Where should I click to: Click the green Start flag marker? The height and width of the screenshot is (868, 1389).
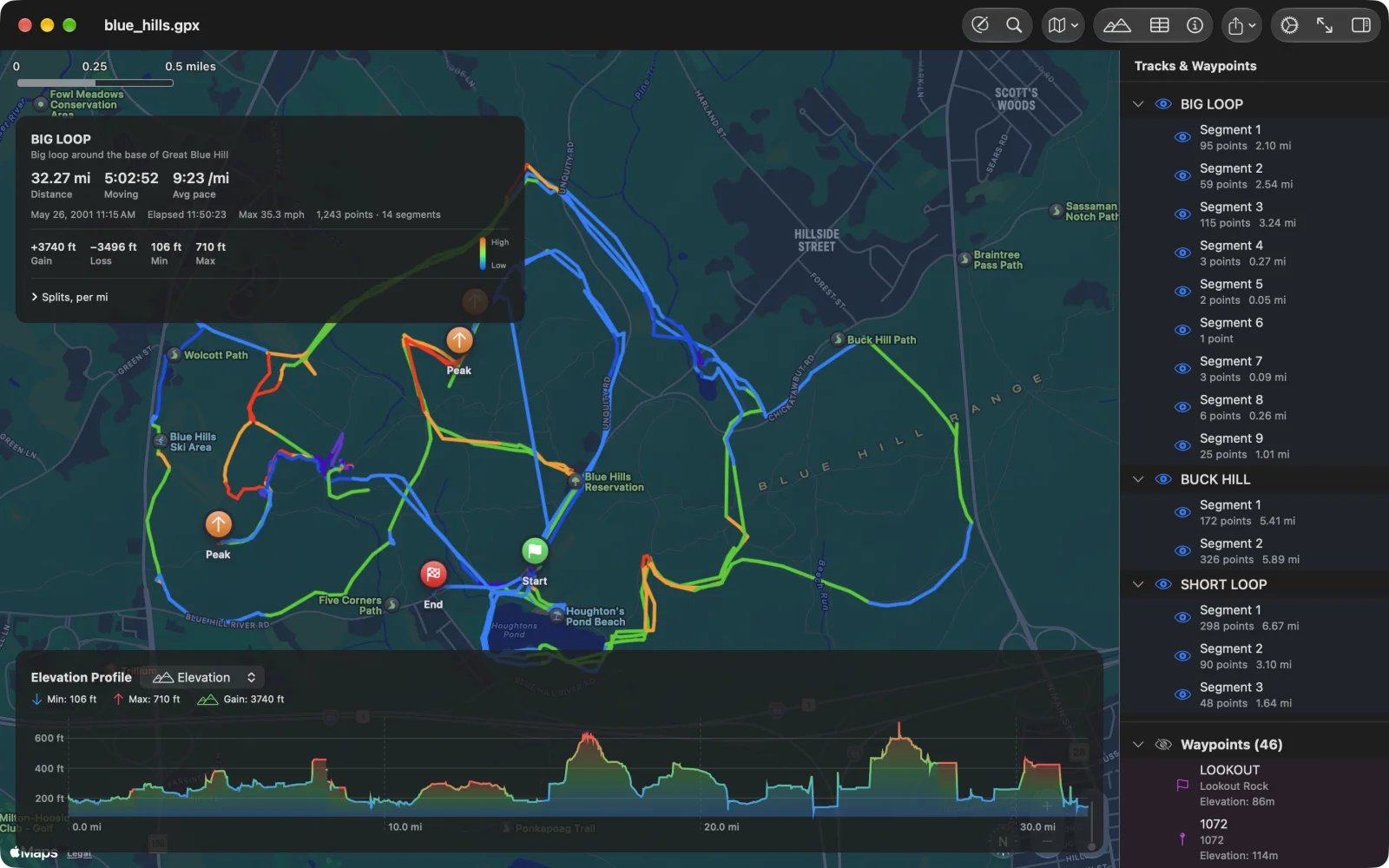535,551
